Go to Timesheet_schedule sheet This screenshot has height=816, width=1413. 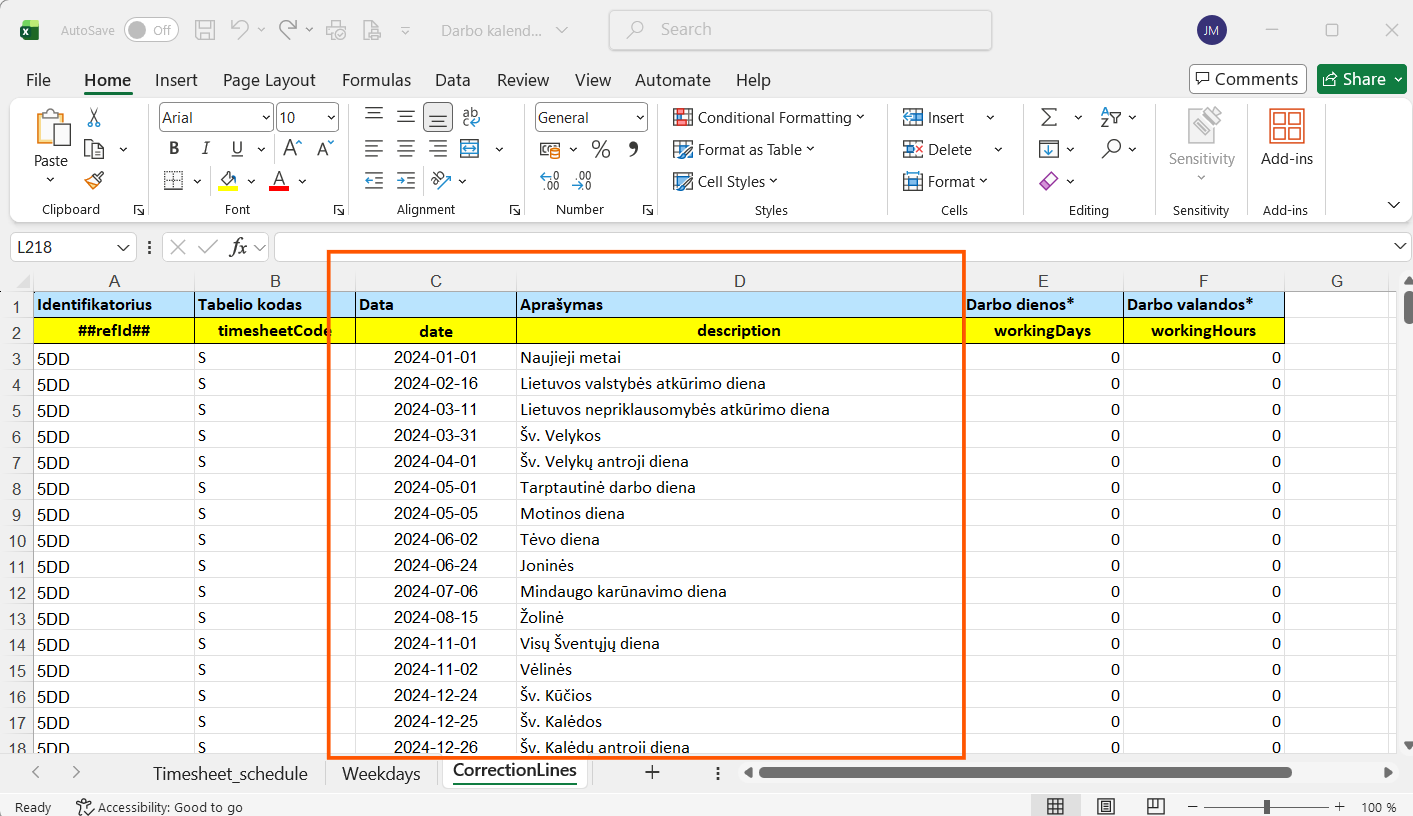(230, 773)
